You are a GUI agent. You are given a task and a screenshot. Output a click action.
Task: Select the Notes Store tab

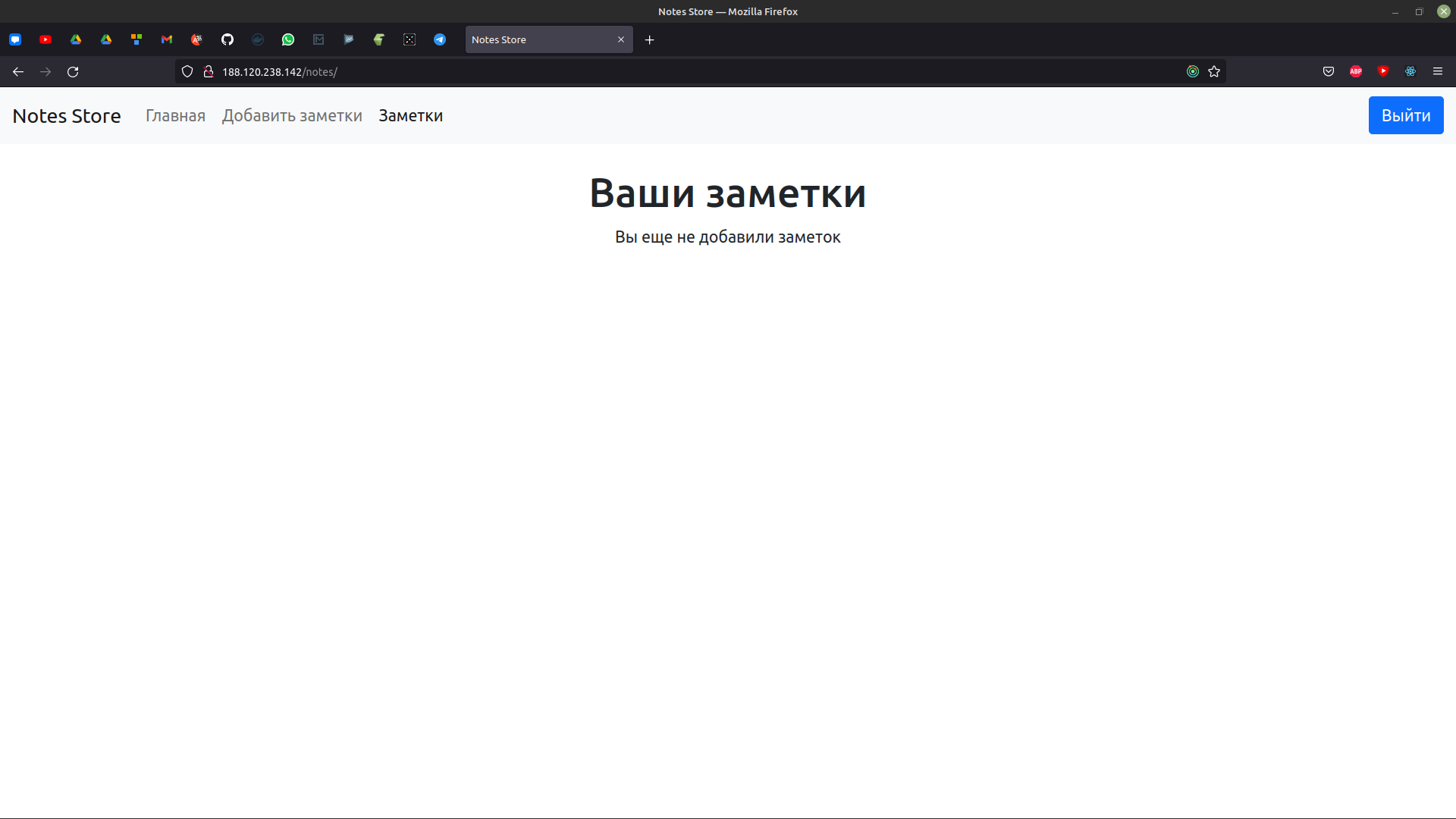click(x=538, y=39)
